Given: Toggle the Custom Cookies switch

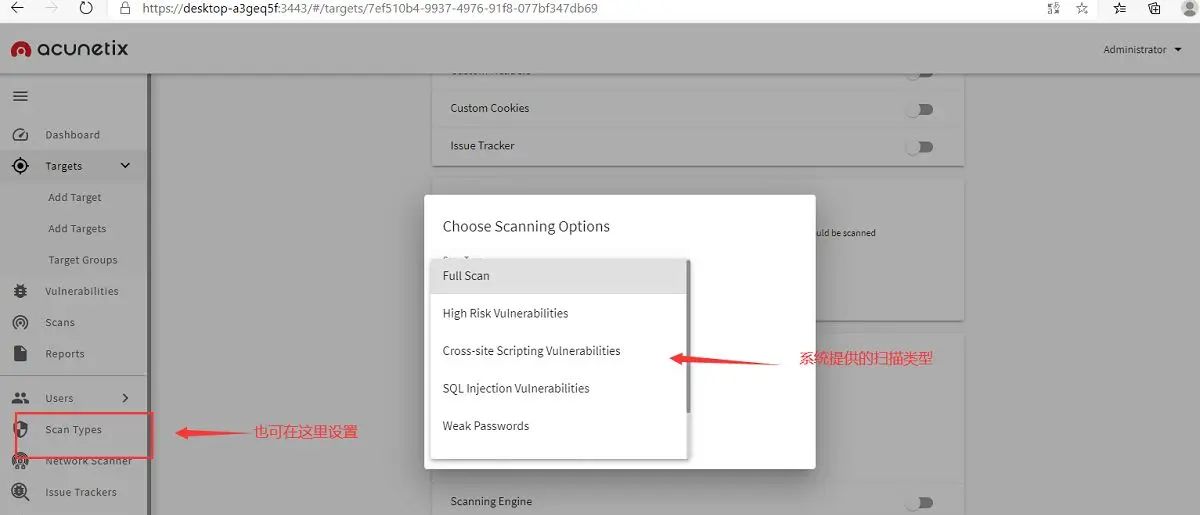Looking at the screenshot, I should point(920,109).
